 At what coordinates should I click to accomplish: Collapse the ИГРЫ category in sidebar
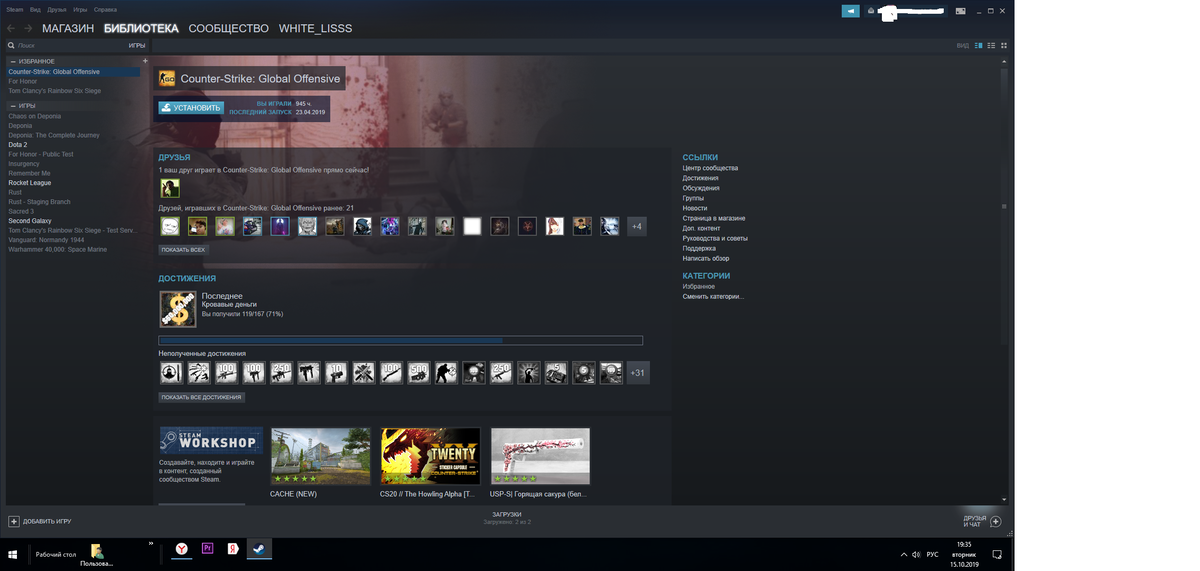(x=12, y=105)
